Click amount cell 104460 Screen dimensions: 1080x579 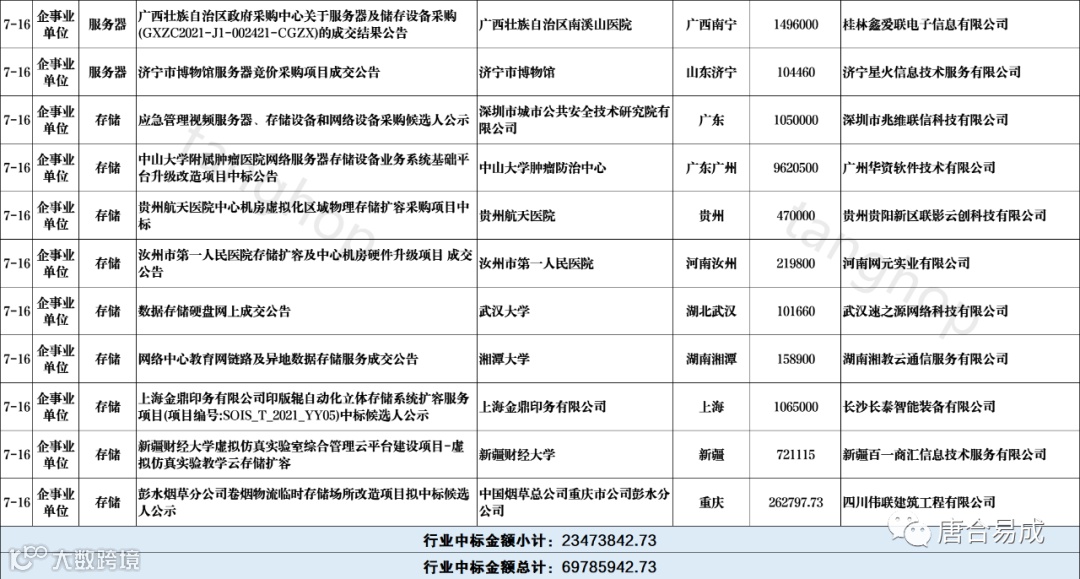796,72
